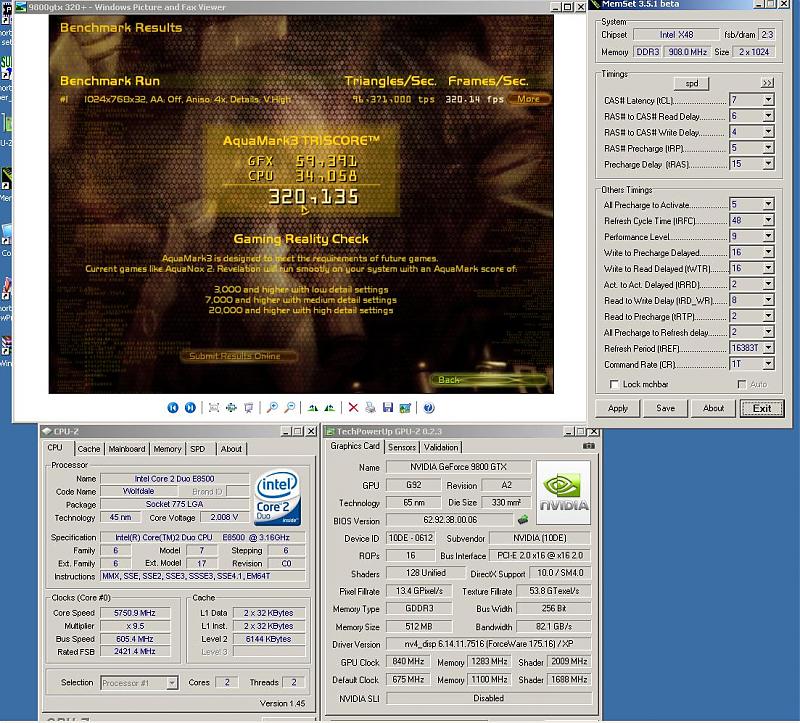The image size is (800, 723).
Task: Open Refresh Cycle Time (tRFC) dropdown
Action: [x=768, y=220]
